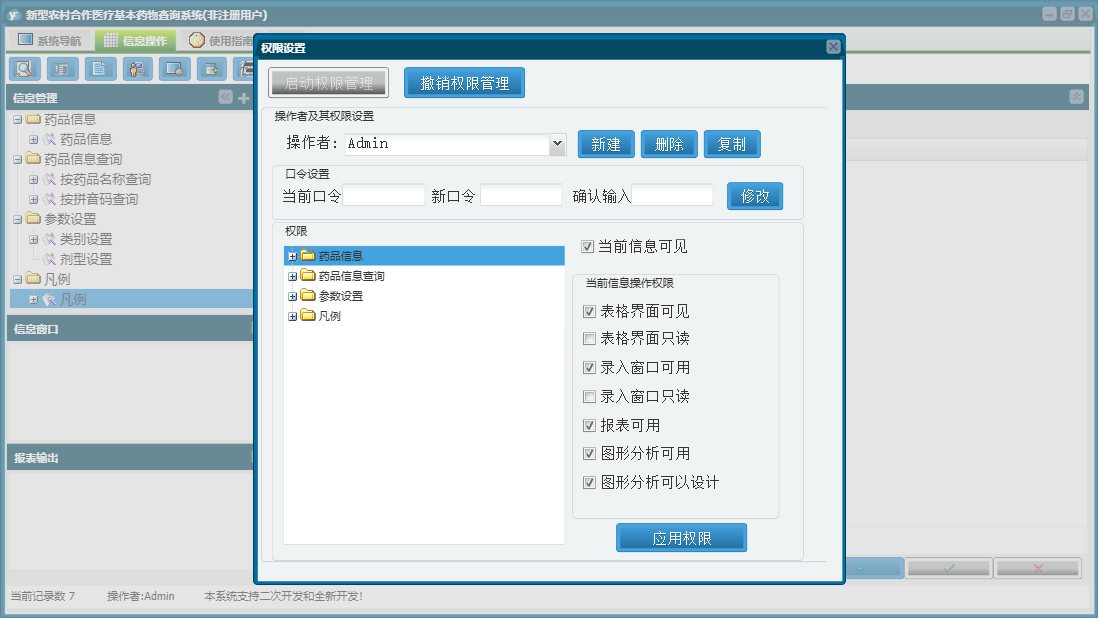Click the green checkmark confirm button at bottom right

(x=949, y=568)
